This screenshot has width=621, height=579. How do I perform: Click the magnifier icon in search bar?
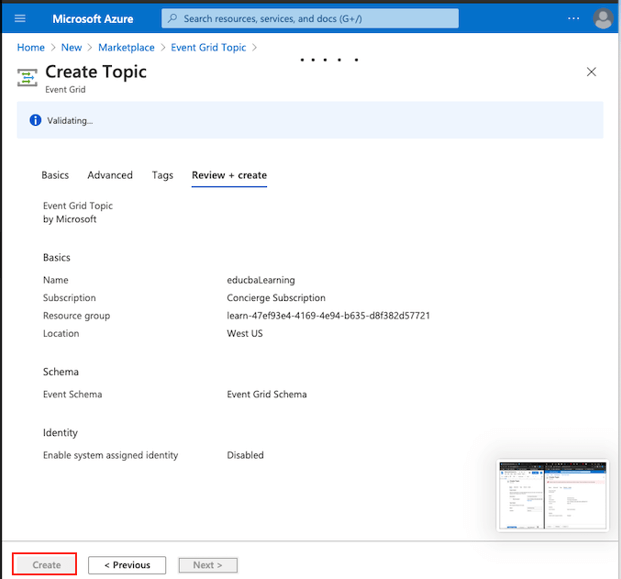(172, 18)
